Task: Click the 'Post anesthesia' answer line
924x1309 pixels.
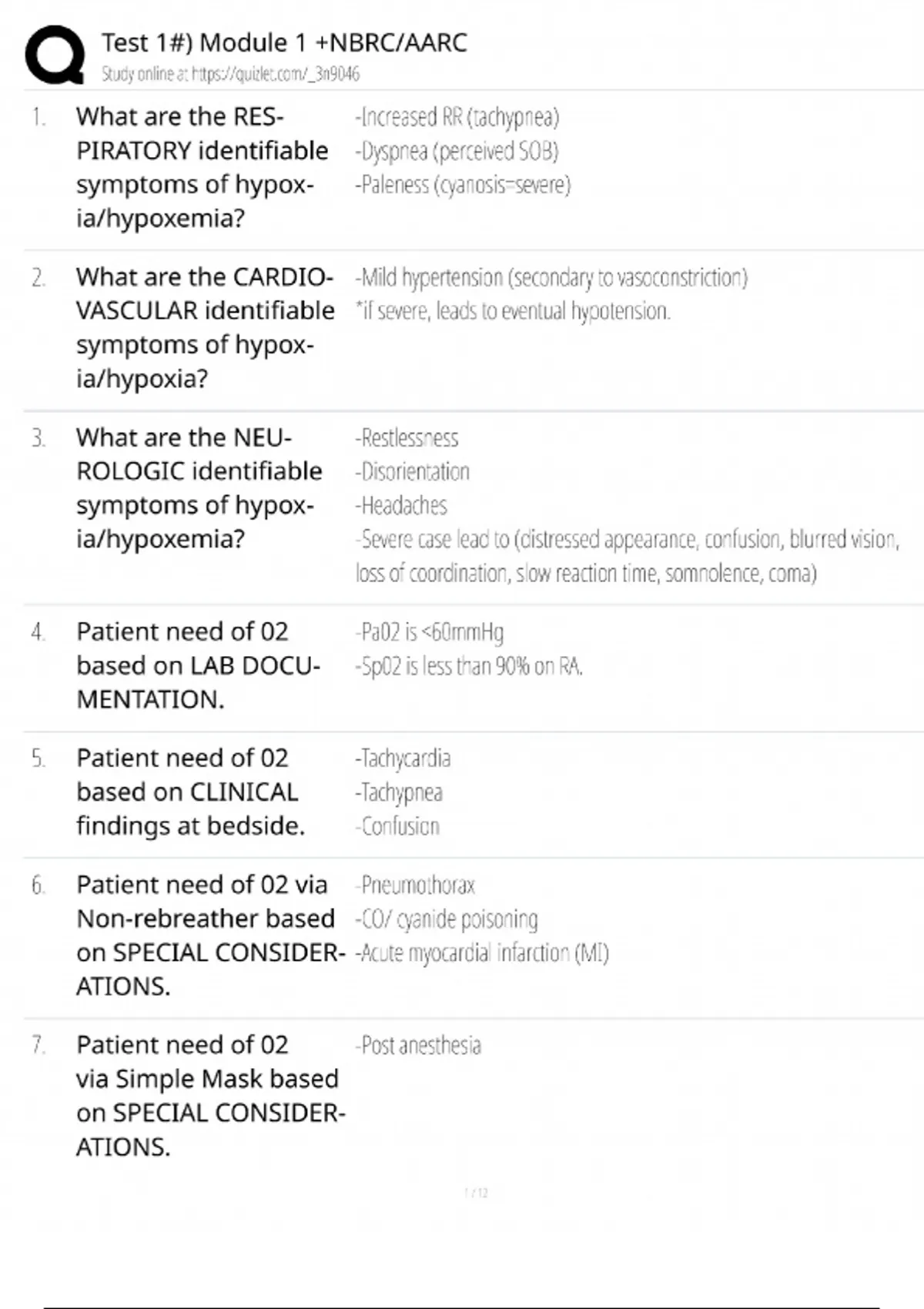Action: coord(418,1046)
